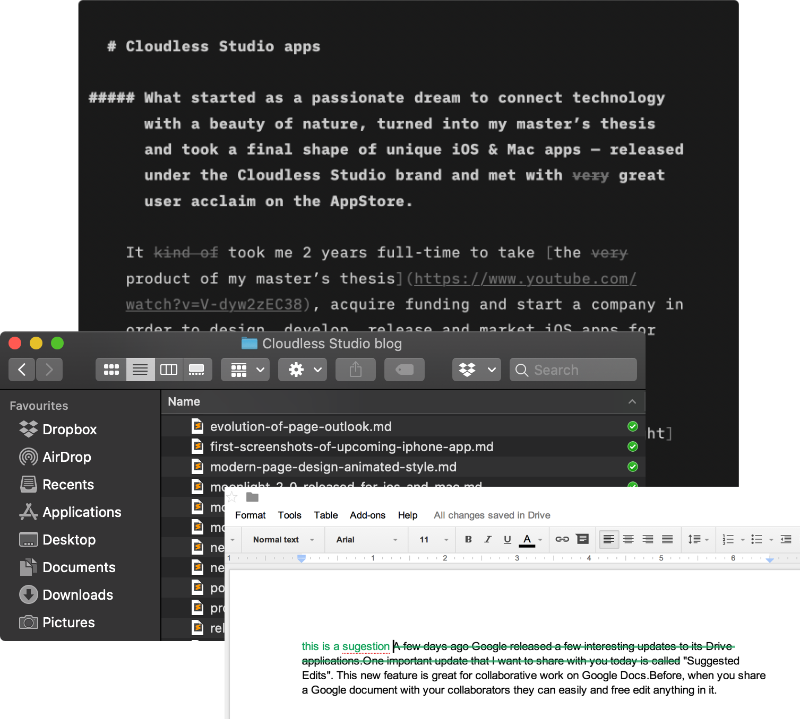Align text right in Google Docs
The image size is (800, 719).
[x=648, y=539]
